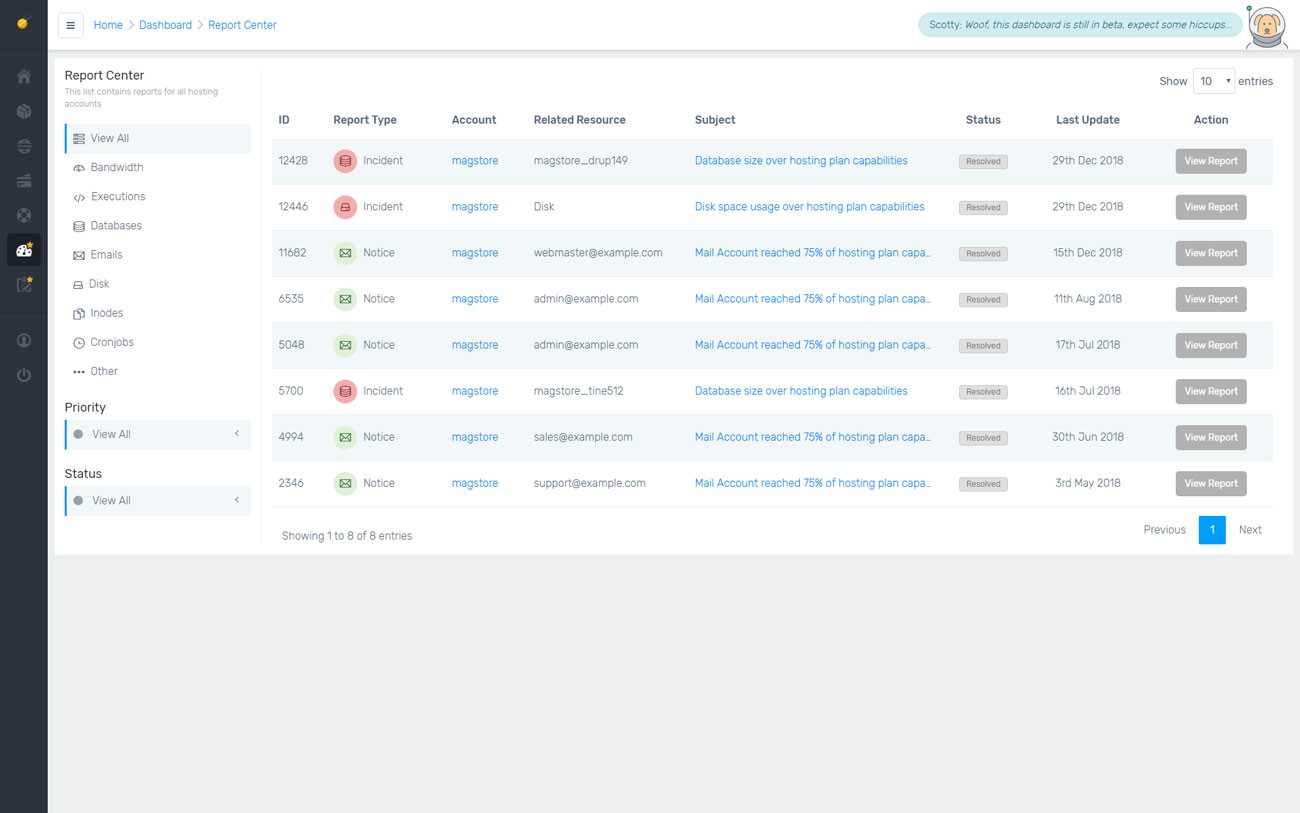Expand the Status View All filter
The image size is (1300, 813).
point(157,500)
